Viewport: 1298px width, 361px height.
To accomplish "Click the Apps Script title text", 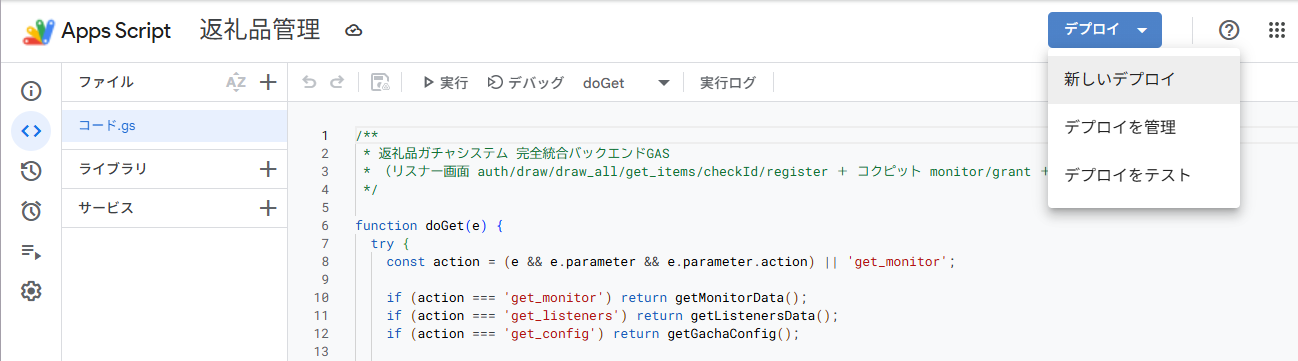I will coord(116,31).
